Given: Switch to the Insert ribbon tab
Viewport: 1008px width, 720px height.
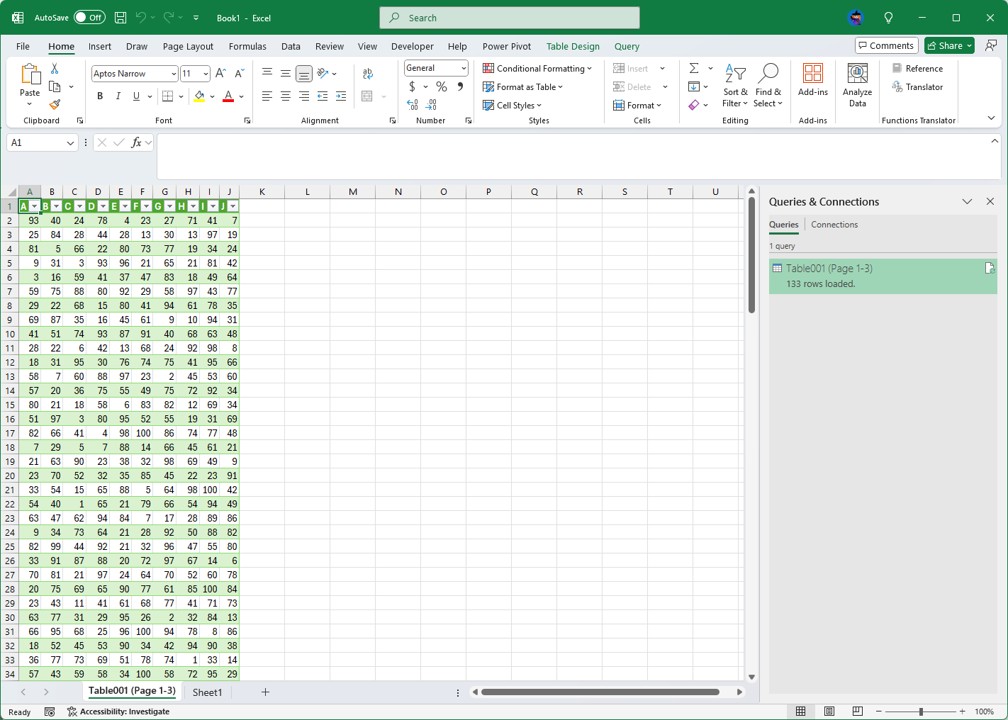Looking at the screenshot, I should click(100, 46).
